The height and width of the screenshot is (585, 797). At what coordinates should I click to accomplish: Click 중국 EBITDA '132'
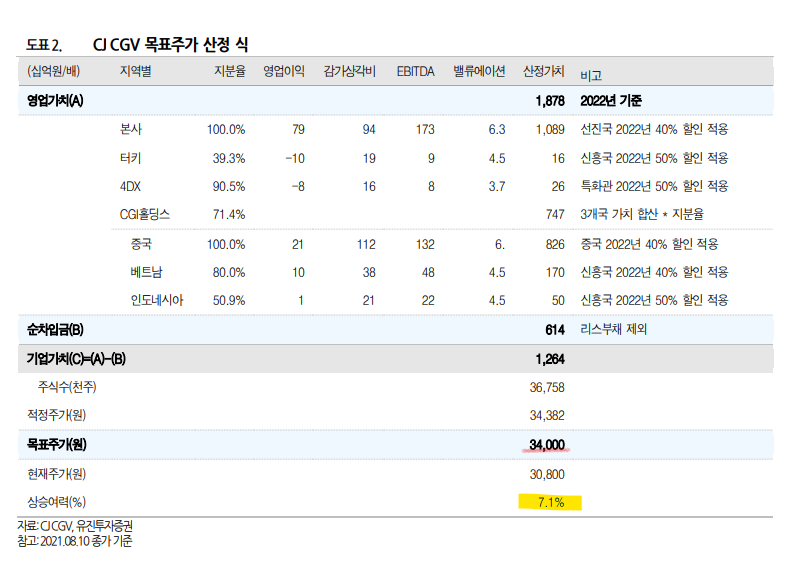(x=425, y=244)
